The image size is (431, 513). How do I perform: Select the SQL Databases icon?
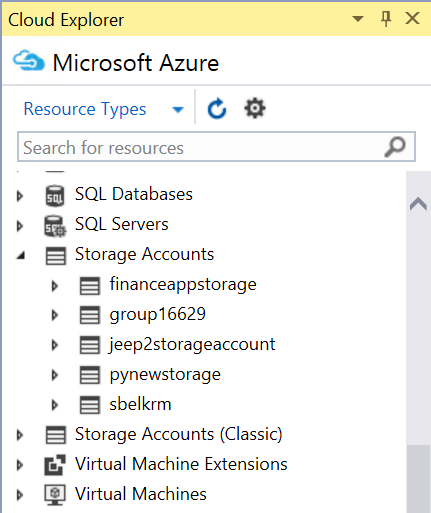point(55,196)
